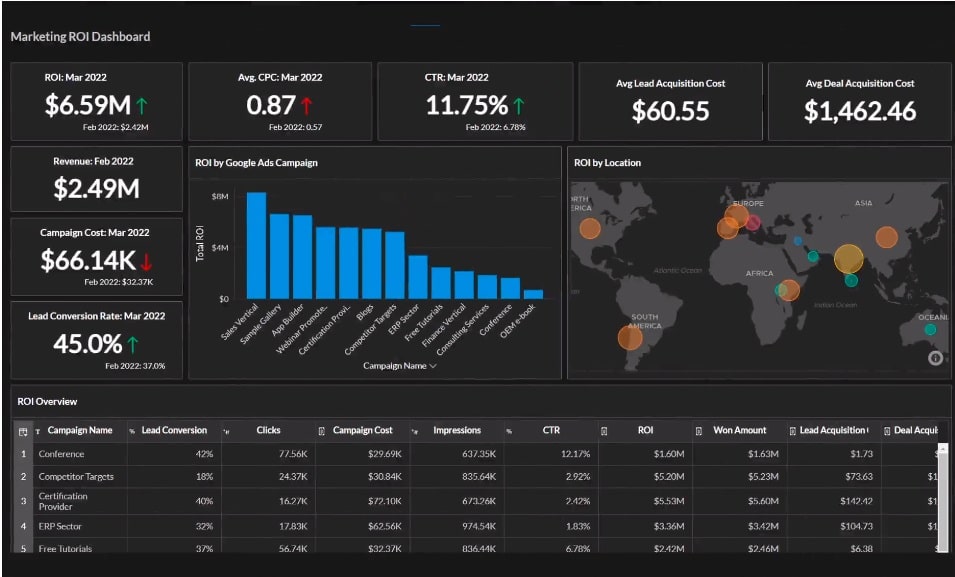Click the 12.17% CTR cell

577,454
